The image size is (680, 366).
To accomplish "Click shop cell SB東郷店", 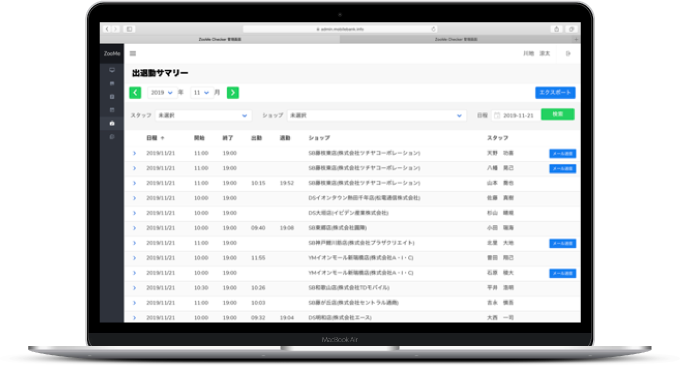I will (337, 228).
